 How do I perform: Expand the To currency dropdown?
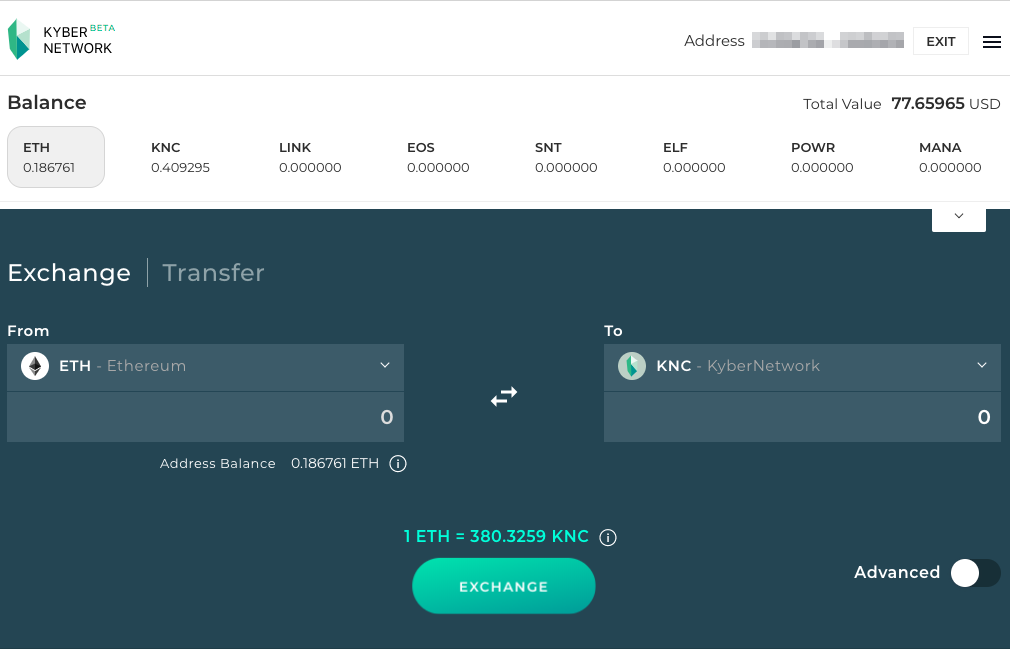[981, 366]
